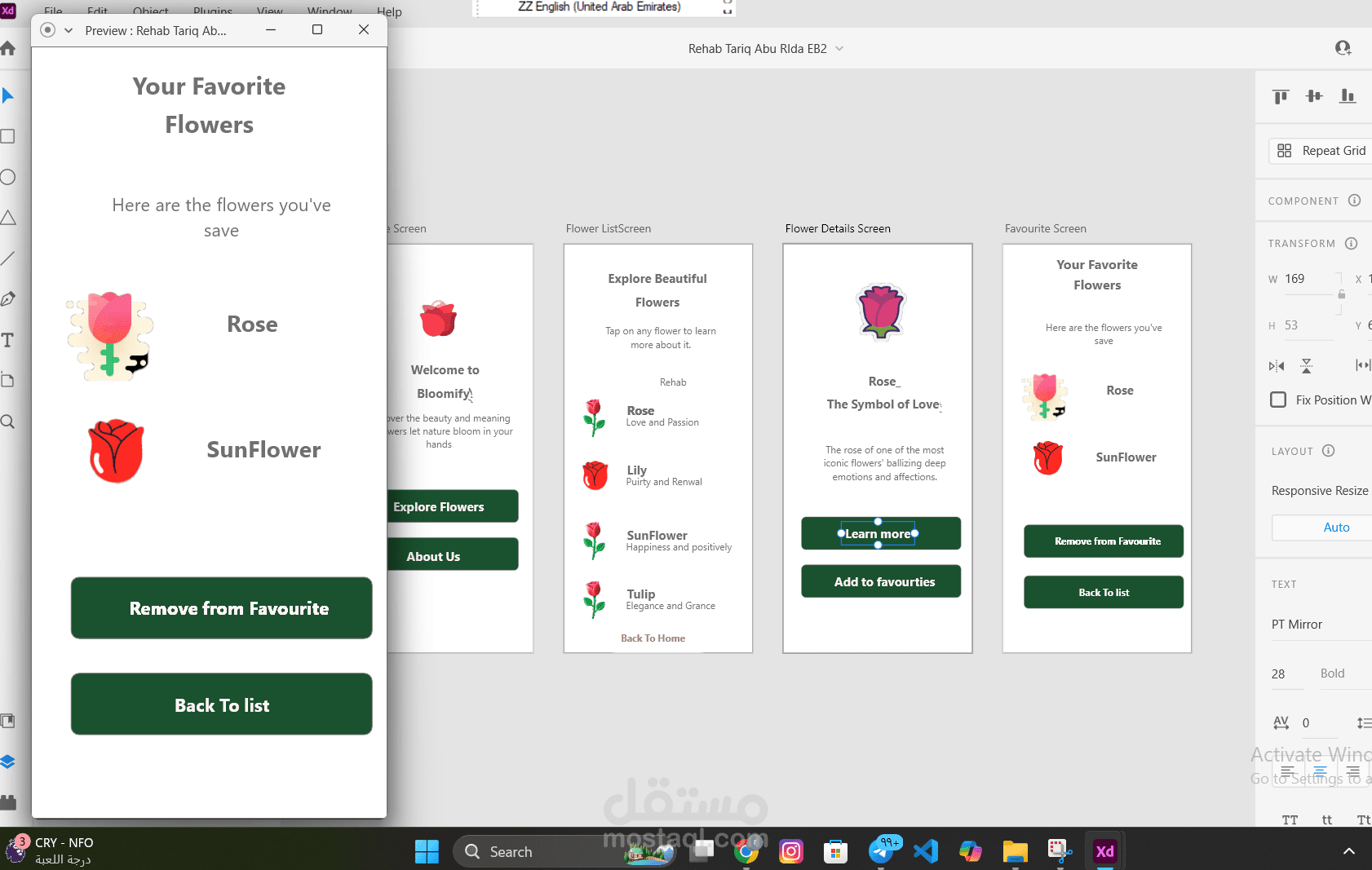This screenshot has height=870, width=1372.
Task: Click Remove from Favourite in Preview window
Action: click(222, 608)
